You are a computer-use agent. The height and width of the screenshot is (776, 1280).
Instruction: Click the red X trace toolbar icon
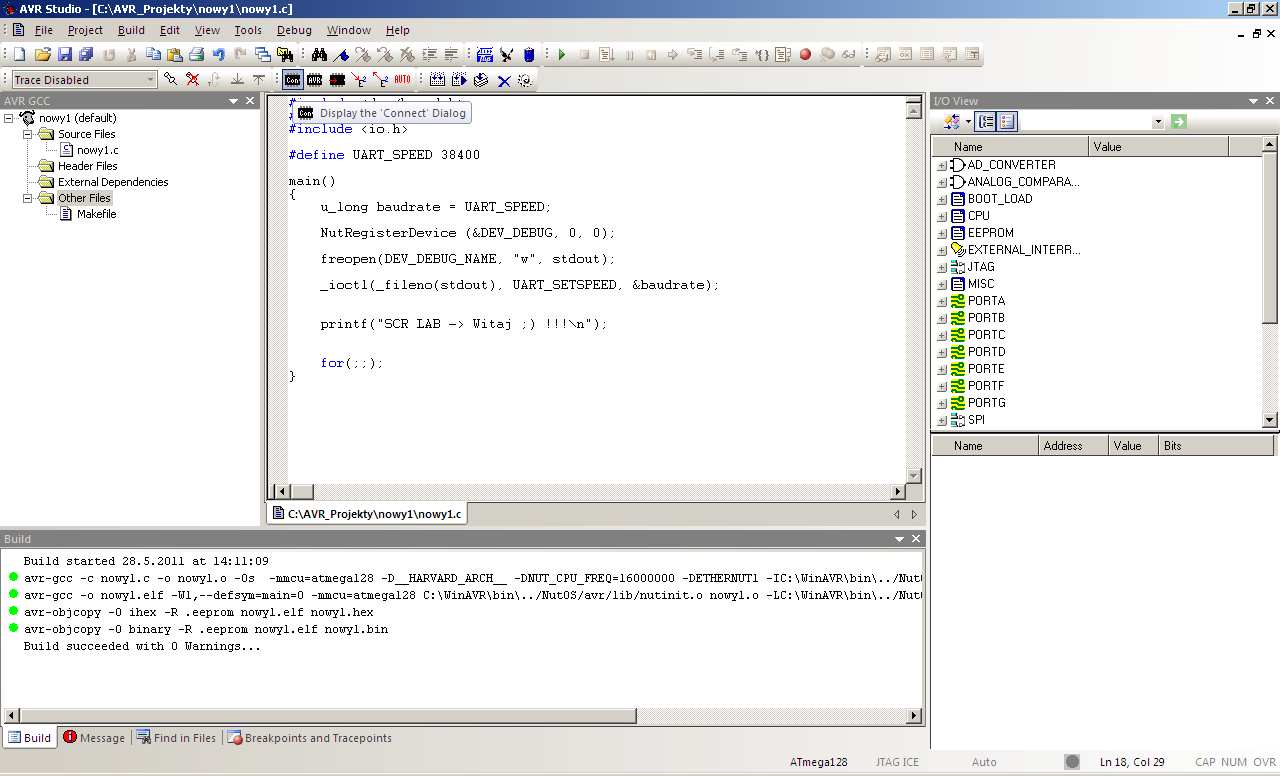[x=192, y=80]
